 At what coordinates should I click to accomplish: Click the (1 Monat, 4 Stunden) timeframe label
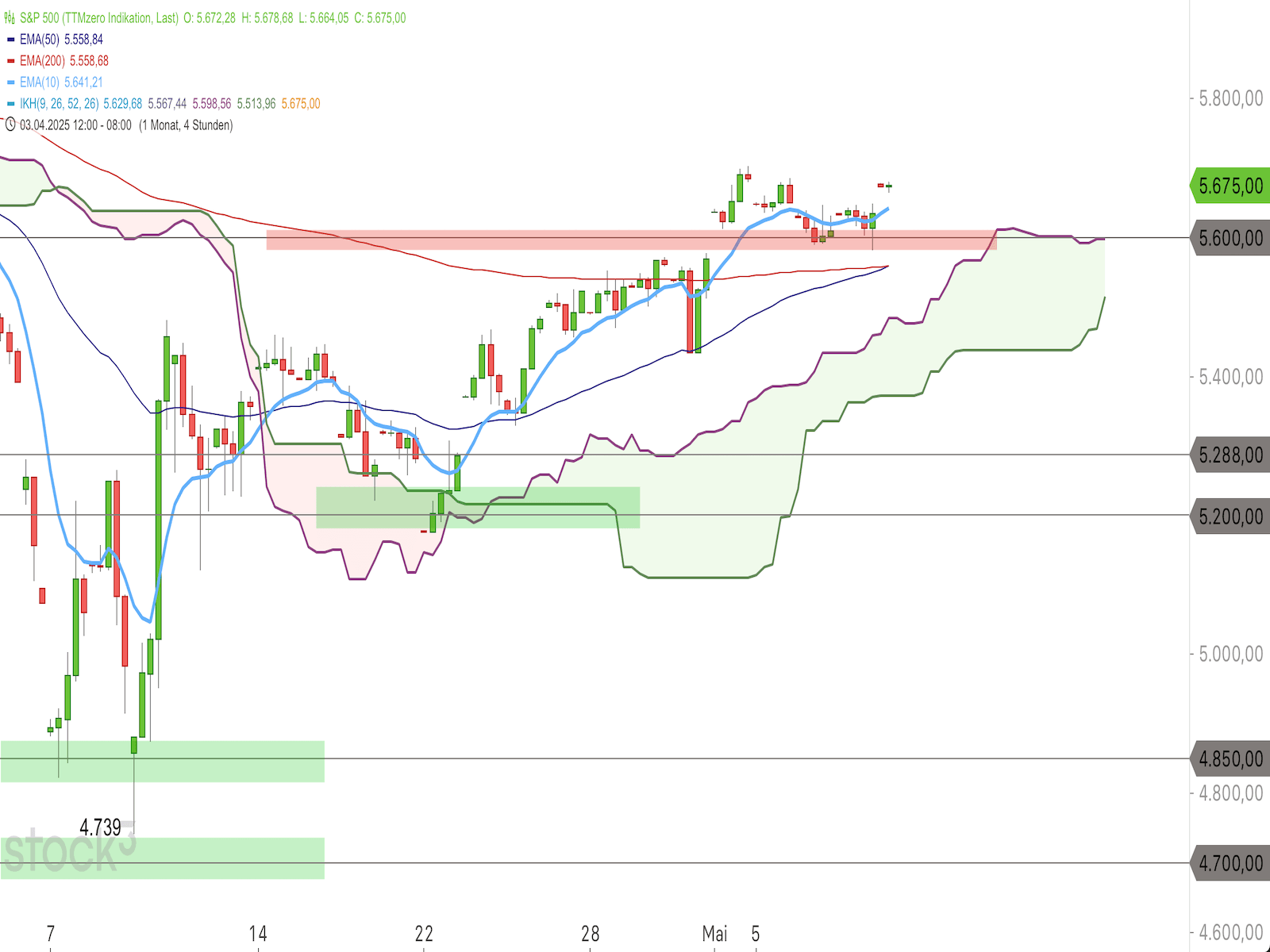click(x=186, y=125)
